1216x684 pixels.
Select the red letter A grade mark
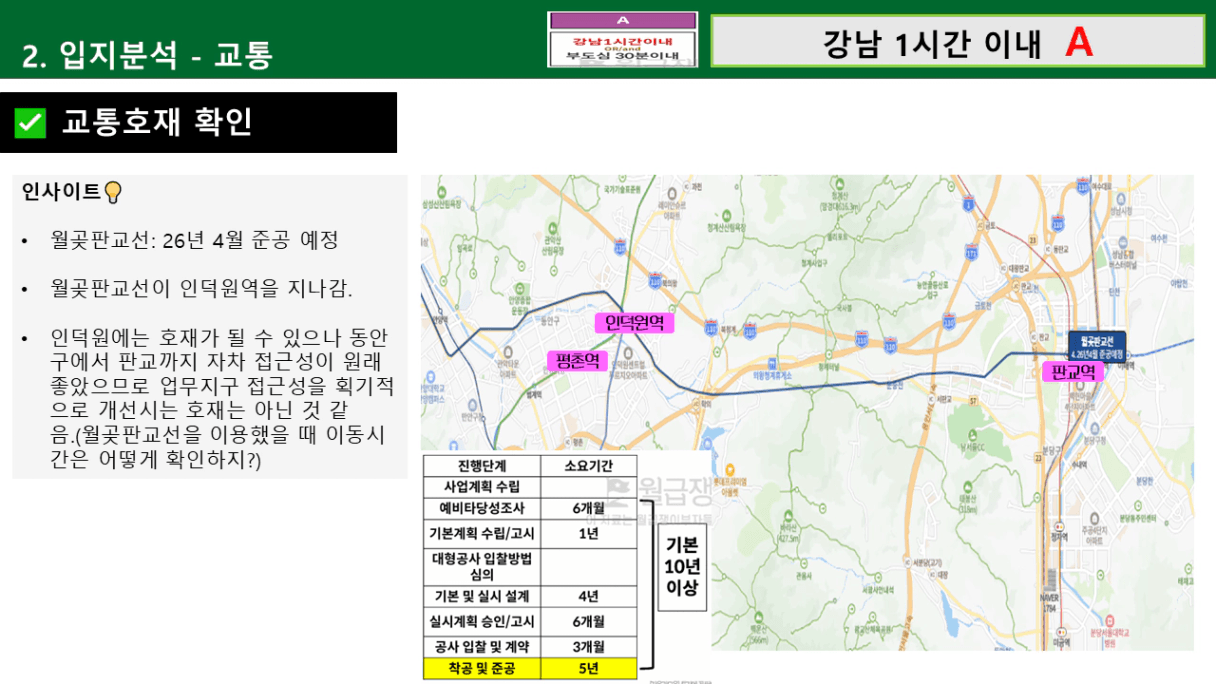pos(1079,42)
